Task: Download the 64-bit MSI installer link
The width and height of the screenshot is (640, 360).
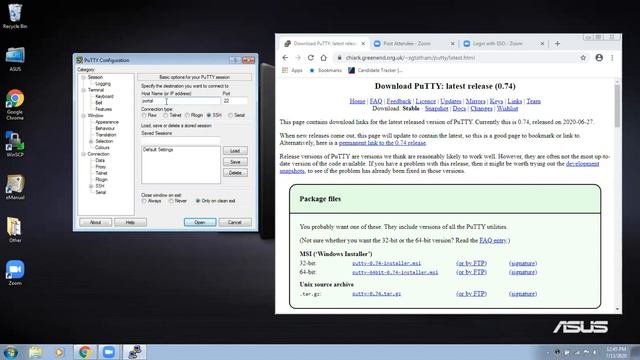Action: 395,272
